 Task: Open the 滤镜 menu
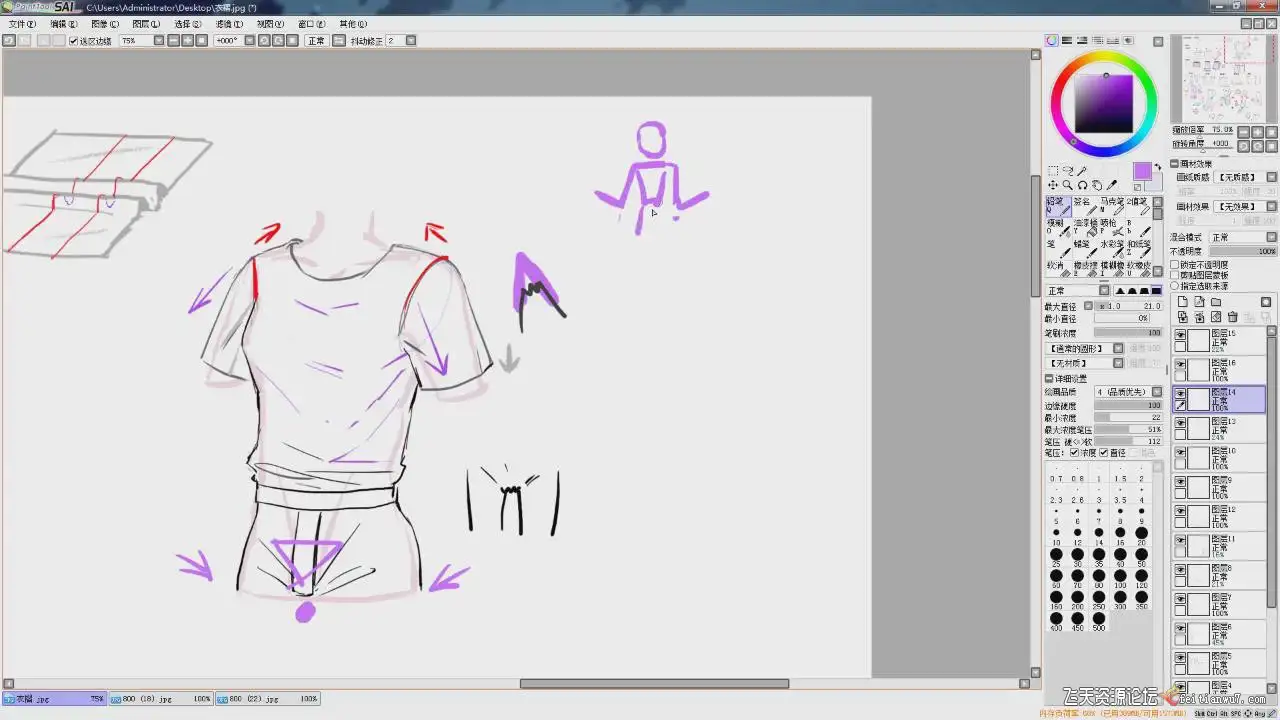tap(229, 24)
